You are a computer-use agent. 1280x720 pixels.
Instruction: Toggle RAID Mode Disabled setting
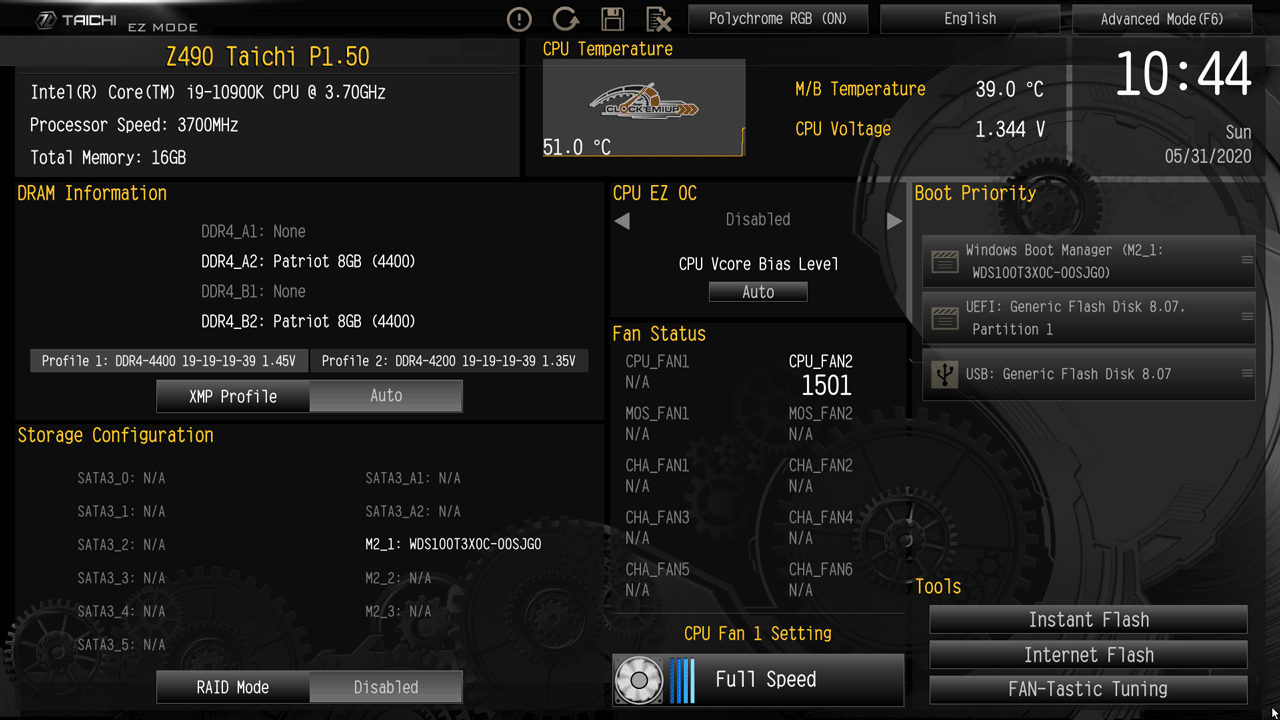(386, 687)
